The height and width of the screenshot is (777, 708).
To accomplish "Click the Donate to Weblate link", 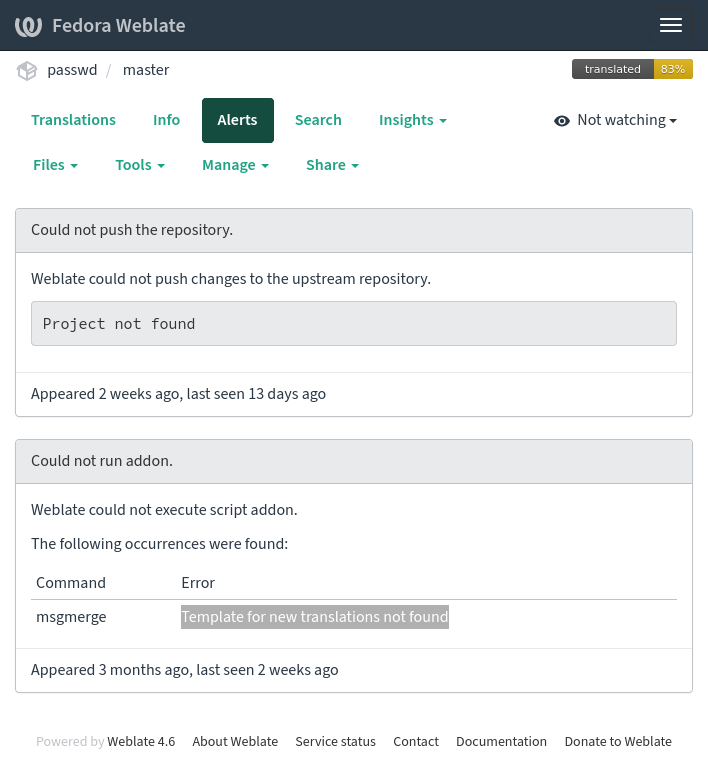I will 618,741.
